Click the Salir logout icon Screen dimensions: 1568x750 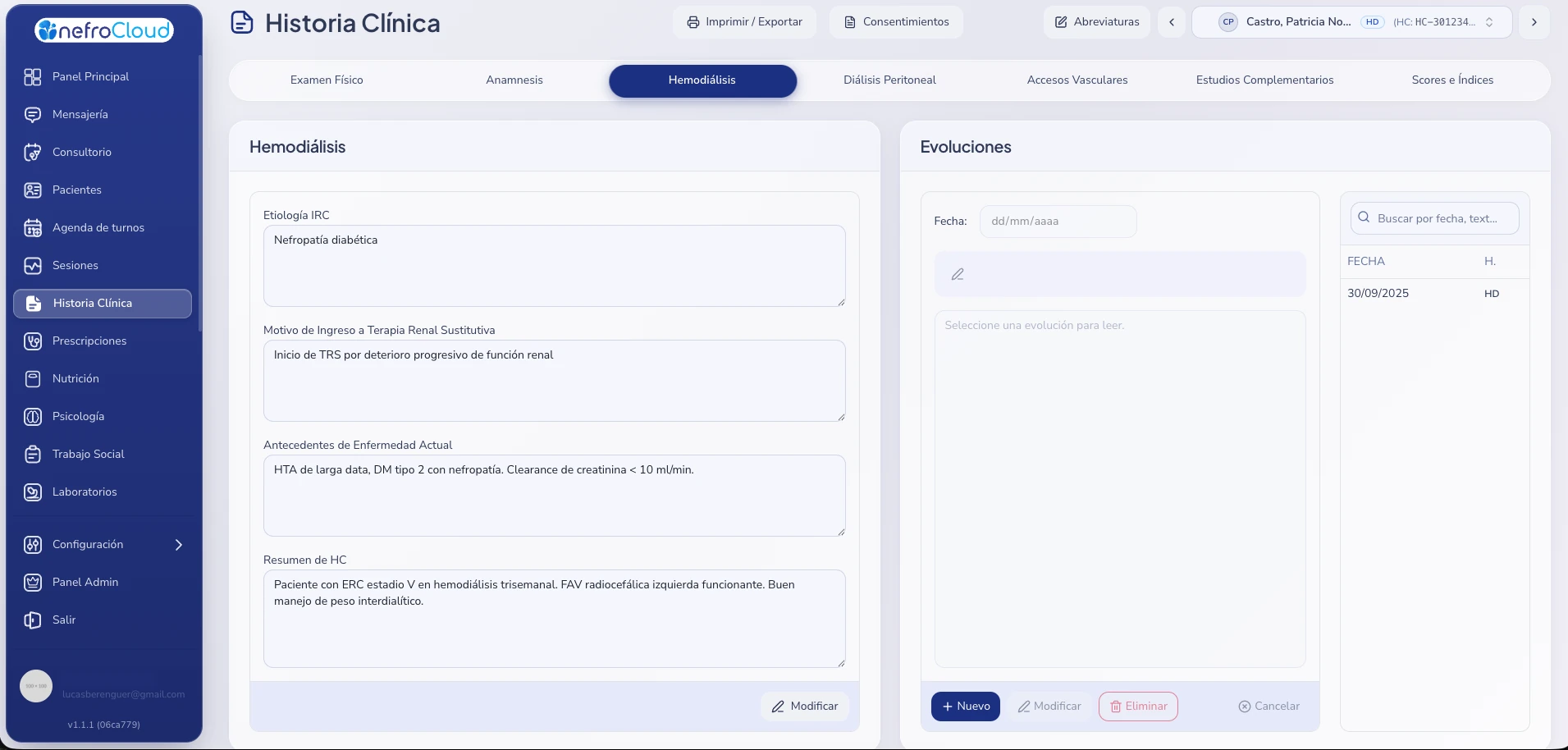33,620
